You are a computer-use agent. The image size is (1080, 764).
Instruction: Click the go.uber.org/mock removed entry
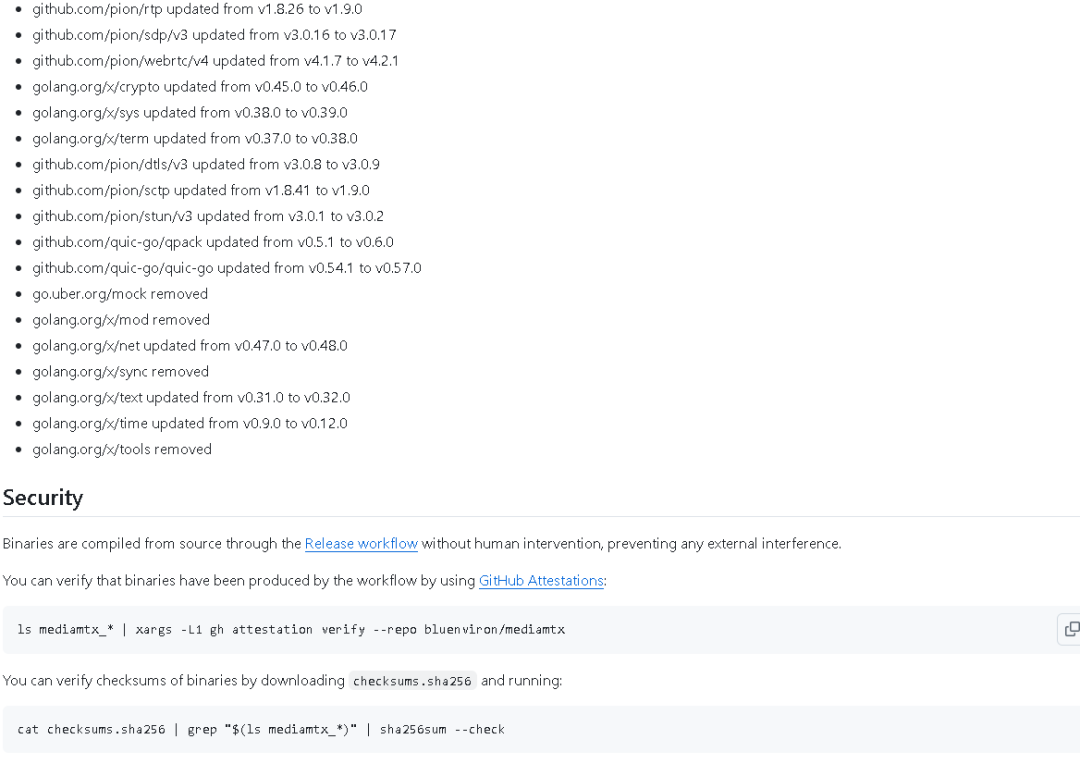point(120,294)
